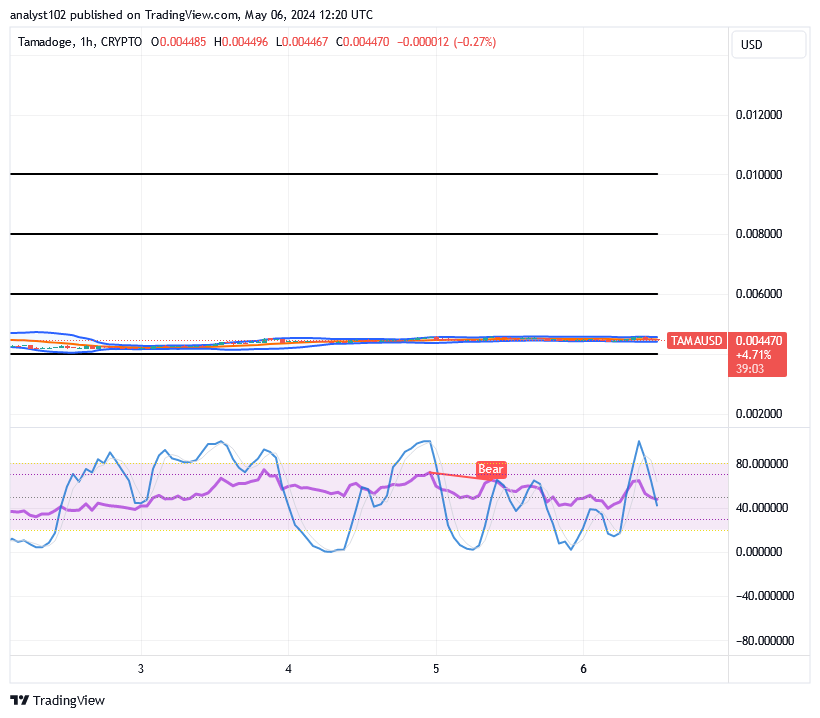Image resolution: width=820 pixels, height=718 pixels.
Task: Click the price change value −0.000012
Action: [423, 42]
